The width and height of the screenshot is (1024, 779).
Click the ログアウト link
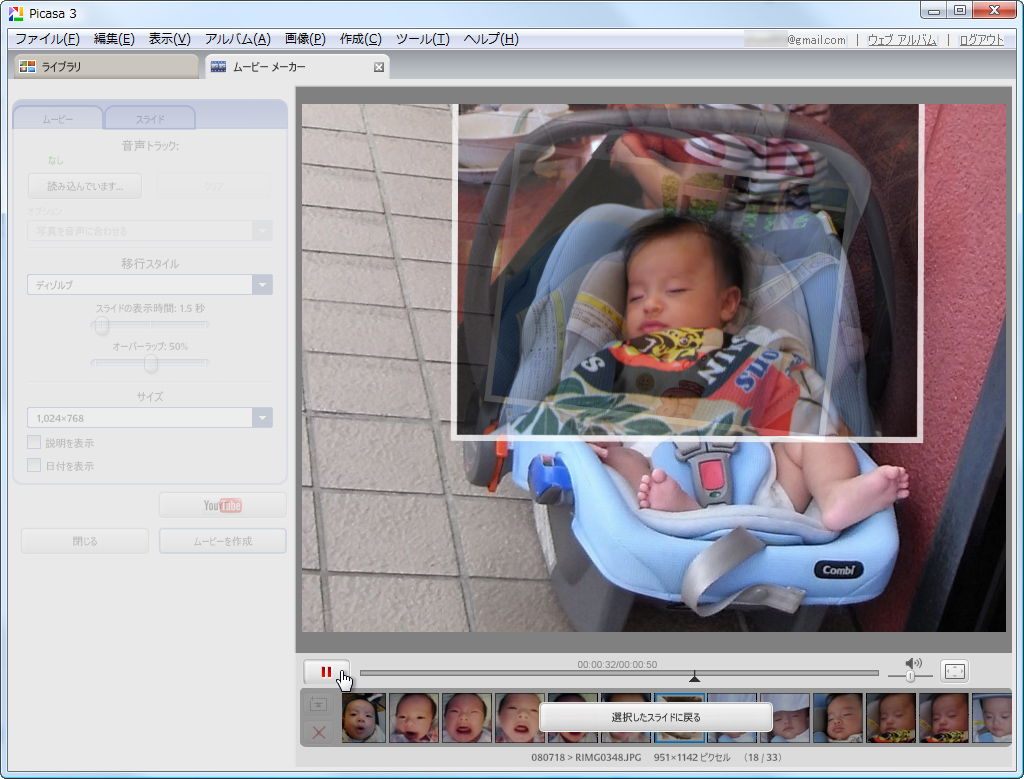coord(981,40)
